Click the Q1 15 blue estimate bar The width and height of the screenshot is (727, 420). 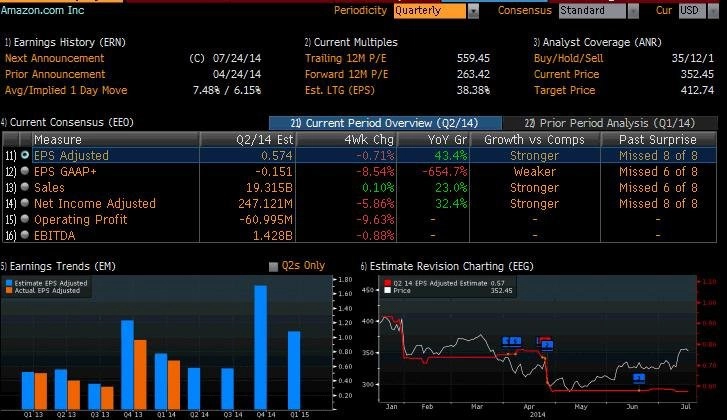(x=294, y=370)
